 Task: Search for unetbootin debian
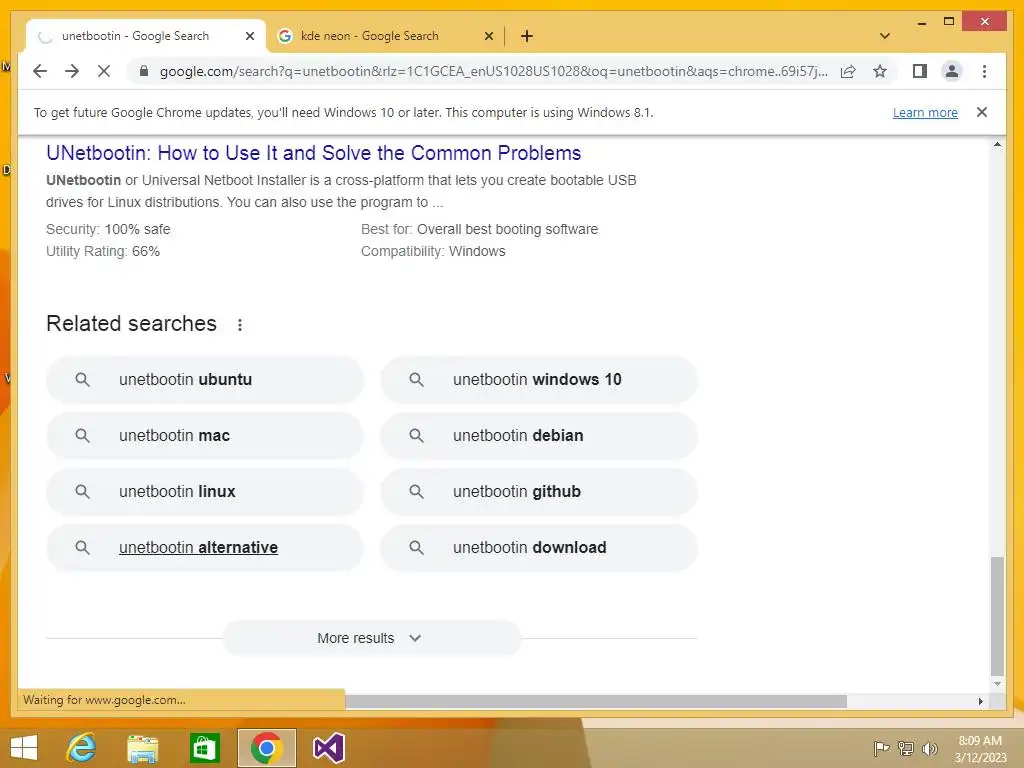click(x=539, y=436)
